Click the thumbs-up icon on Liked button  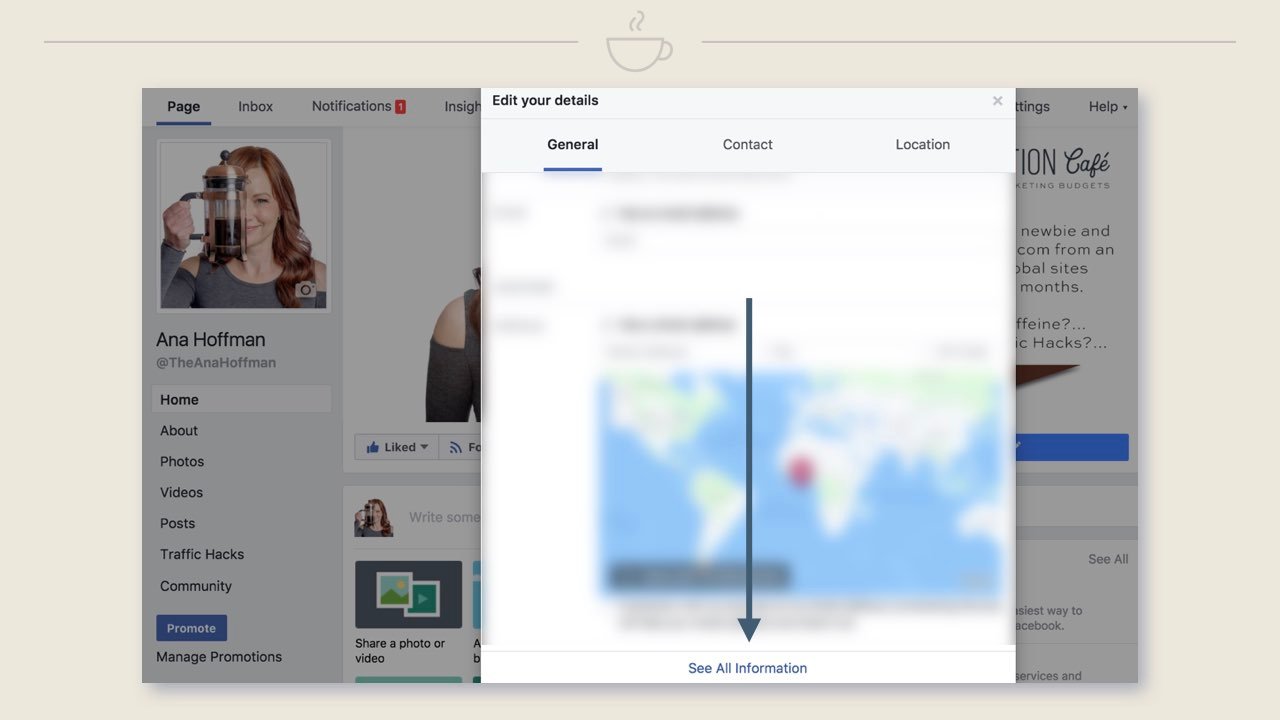pyautogui.click(x=373, y=446)
